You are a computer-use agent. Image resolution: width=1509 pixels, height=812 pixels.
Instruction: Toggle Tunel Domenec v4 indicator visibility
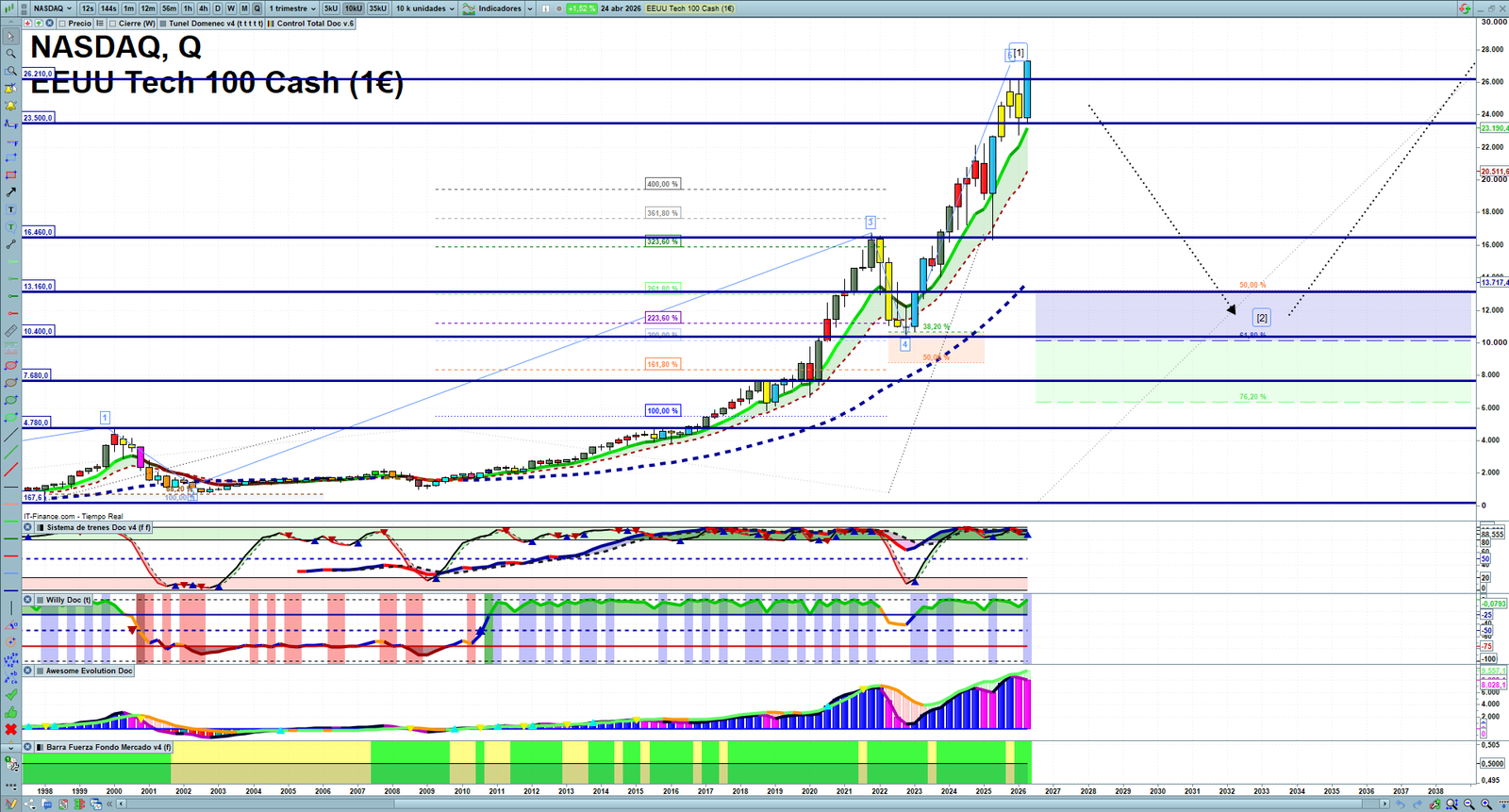click(163, 24)
